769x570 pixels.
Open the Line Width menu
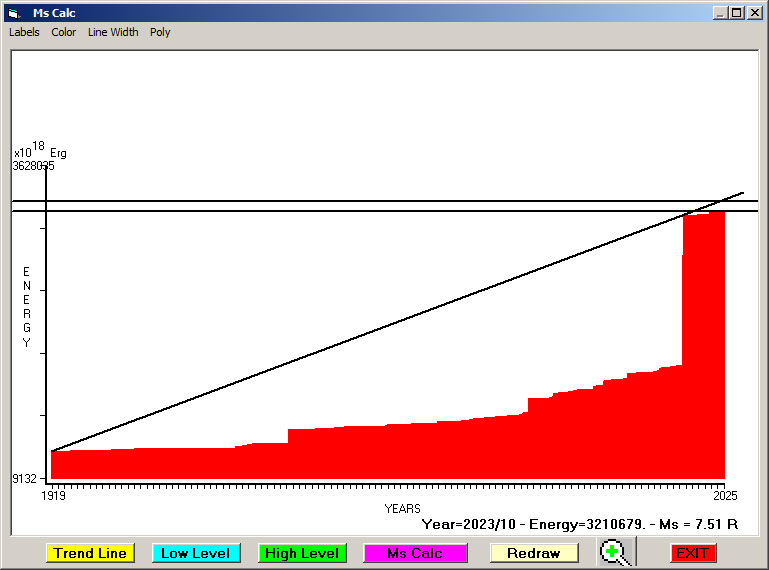coord(113,32)
